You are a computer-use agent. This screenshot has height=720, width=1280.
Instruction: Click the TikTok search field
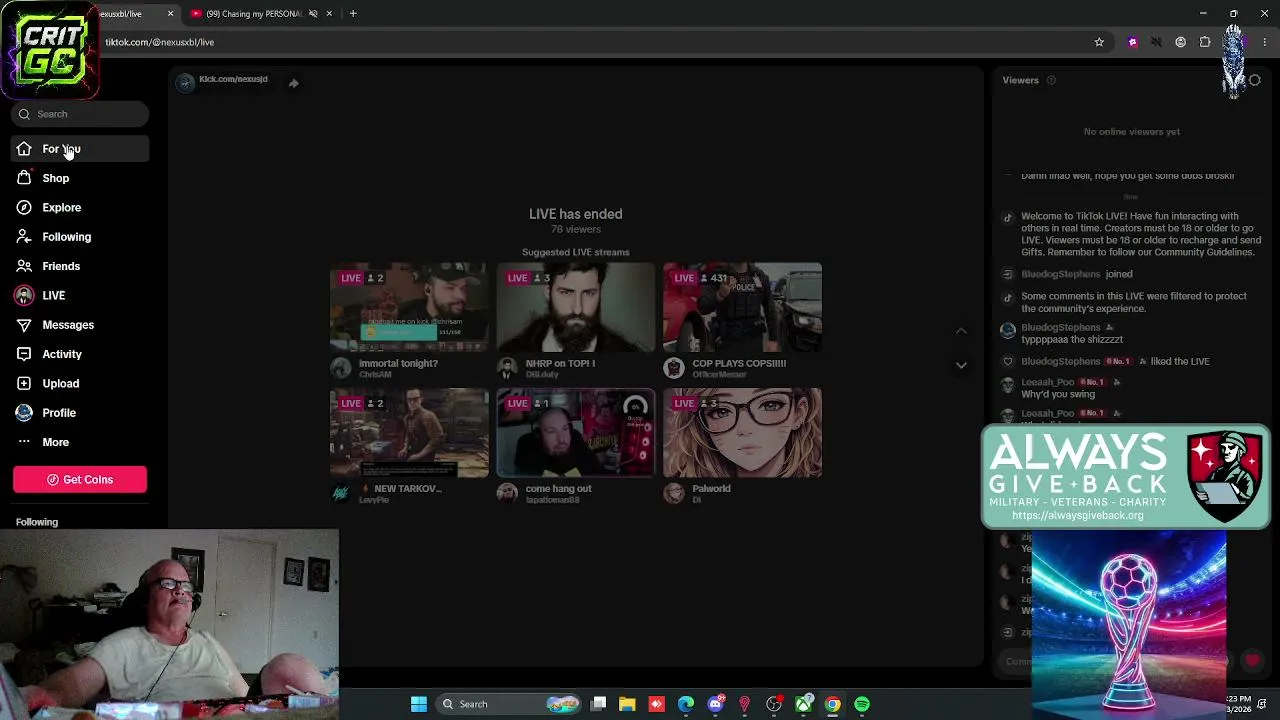tap(80, 114)
